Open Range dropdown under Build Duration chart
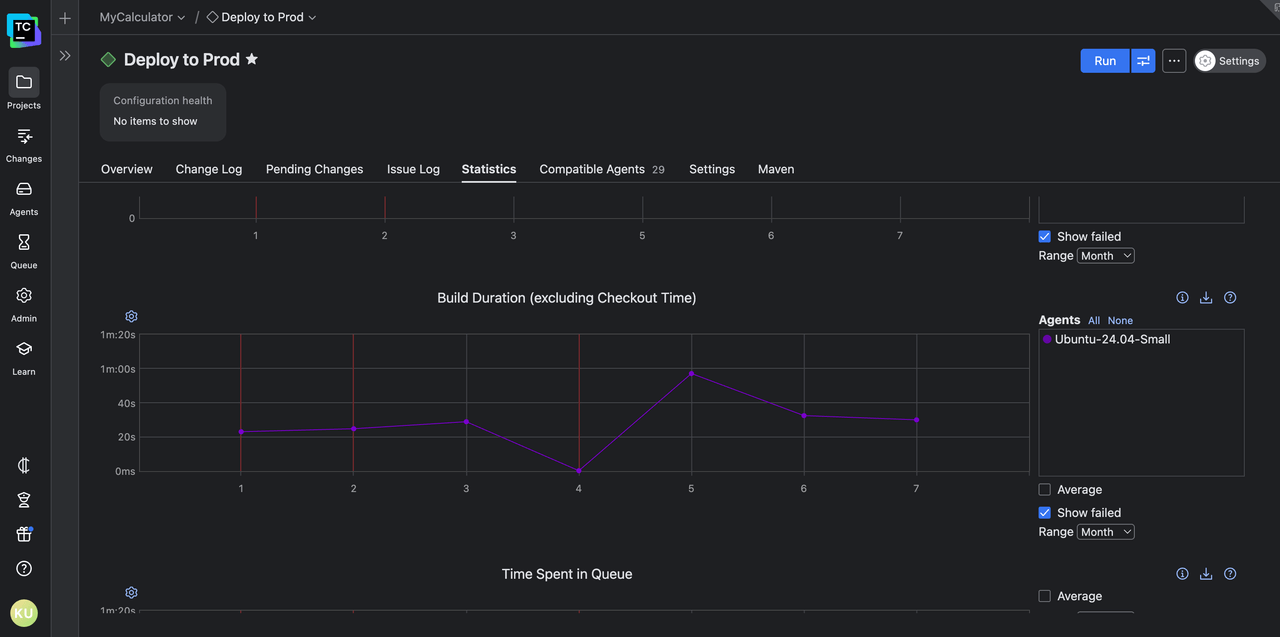Viewport: 1280px width, 637px height. [1105, 532]
